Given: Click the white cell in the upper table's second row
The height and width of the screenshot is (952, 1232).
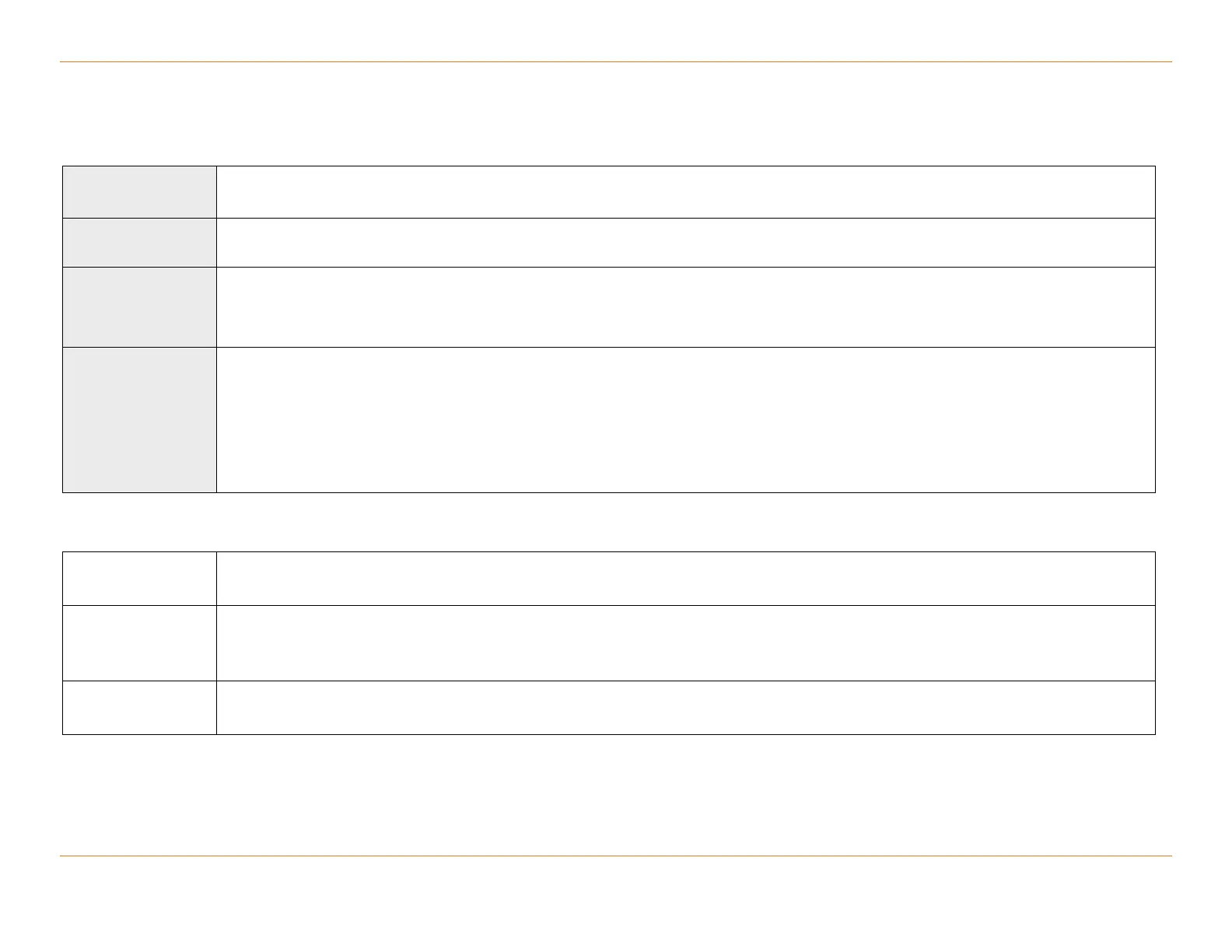Looking at the screenshot, I should 685,243.
